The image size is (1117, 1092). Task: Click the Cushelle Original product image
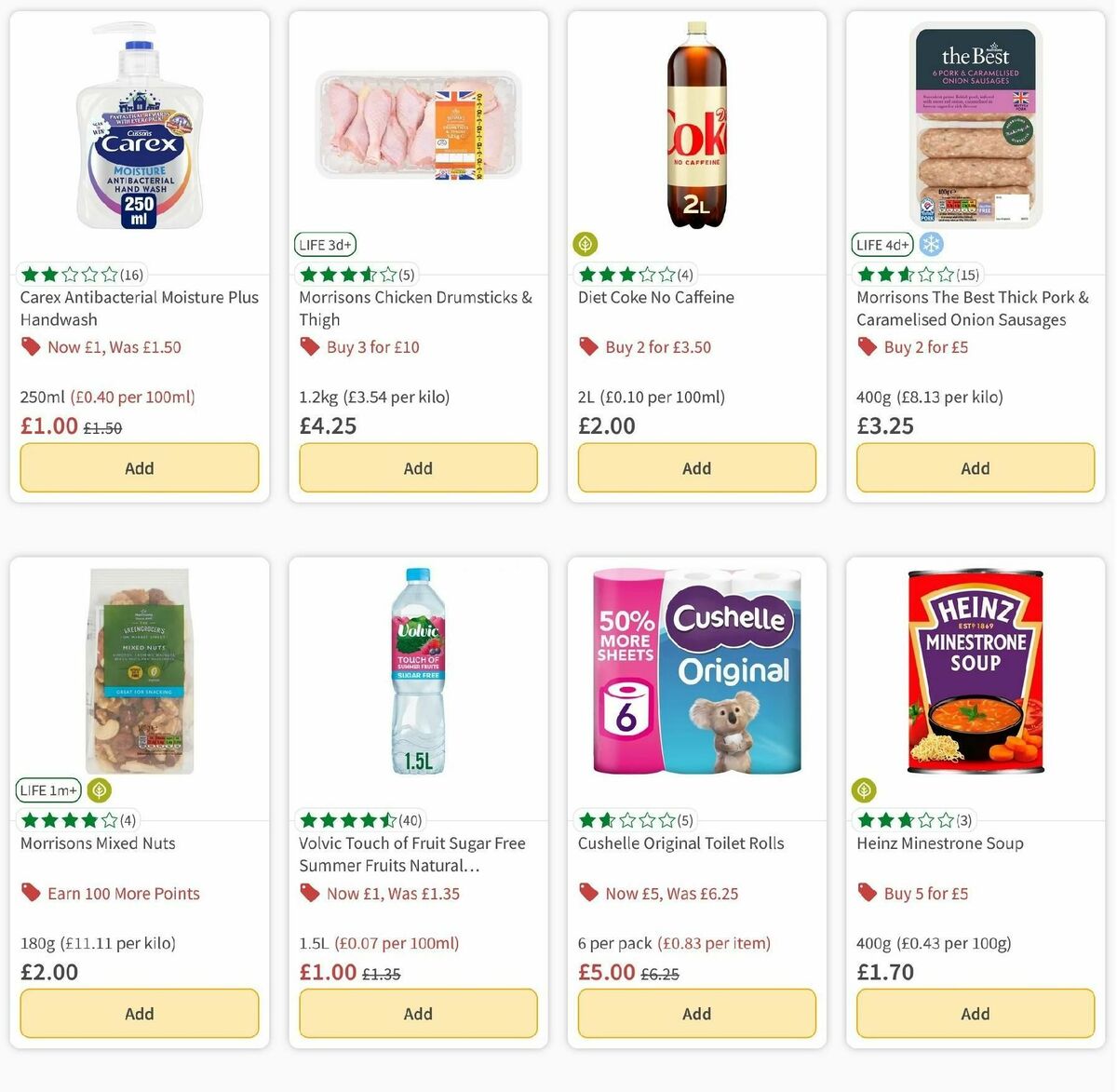[696, 670]
